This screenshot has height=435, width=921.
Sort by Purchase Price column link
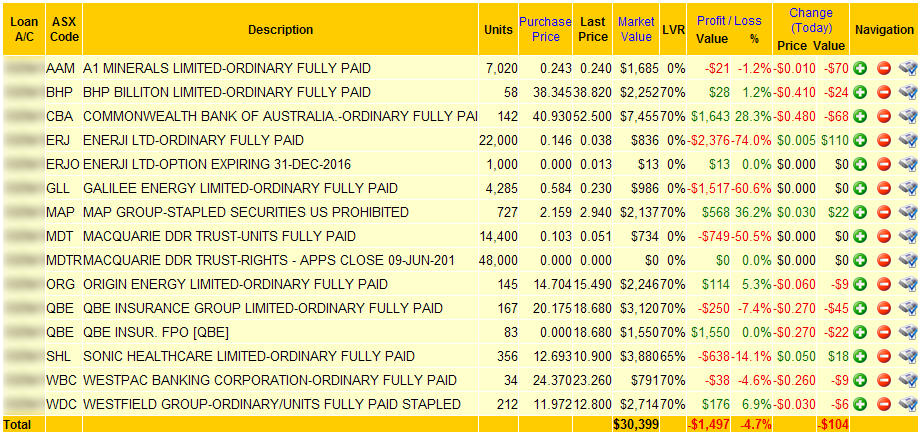point(545,29)
